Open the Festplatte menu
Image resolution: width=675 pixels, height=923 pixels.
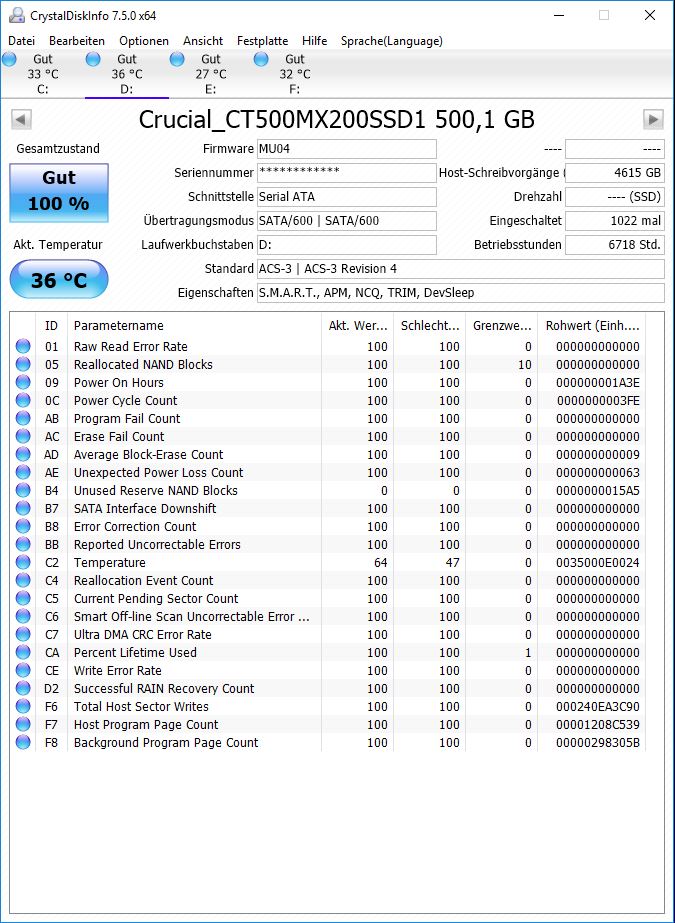tap(262, 41)
